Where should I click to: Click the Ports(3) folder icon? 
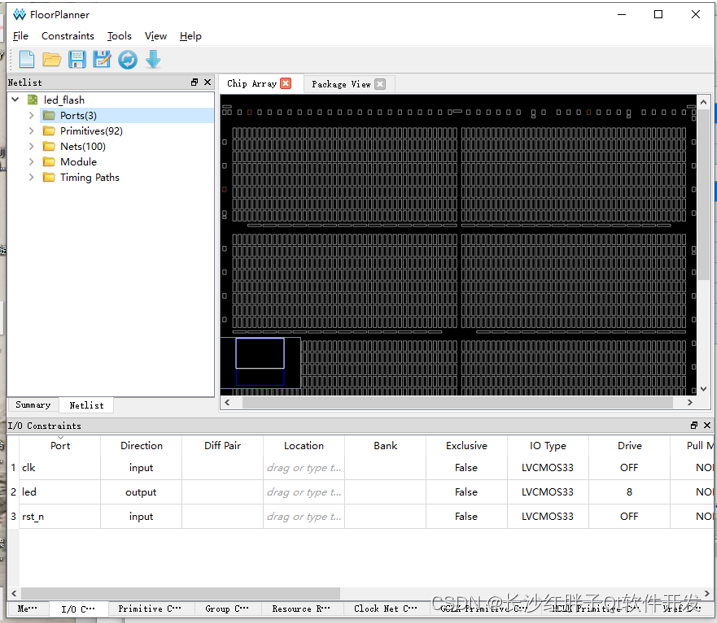click(x=49, y=115)
